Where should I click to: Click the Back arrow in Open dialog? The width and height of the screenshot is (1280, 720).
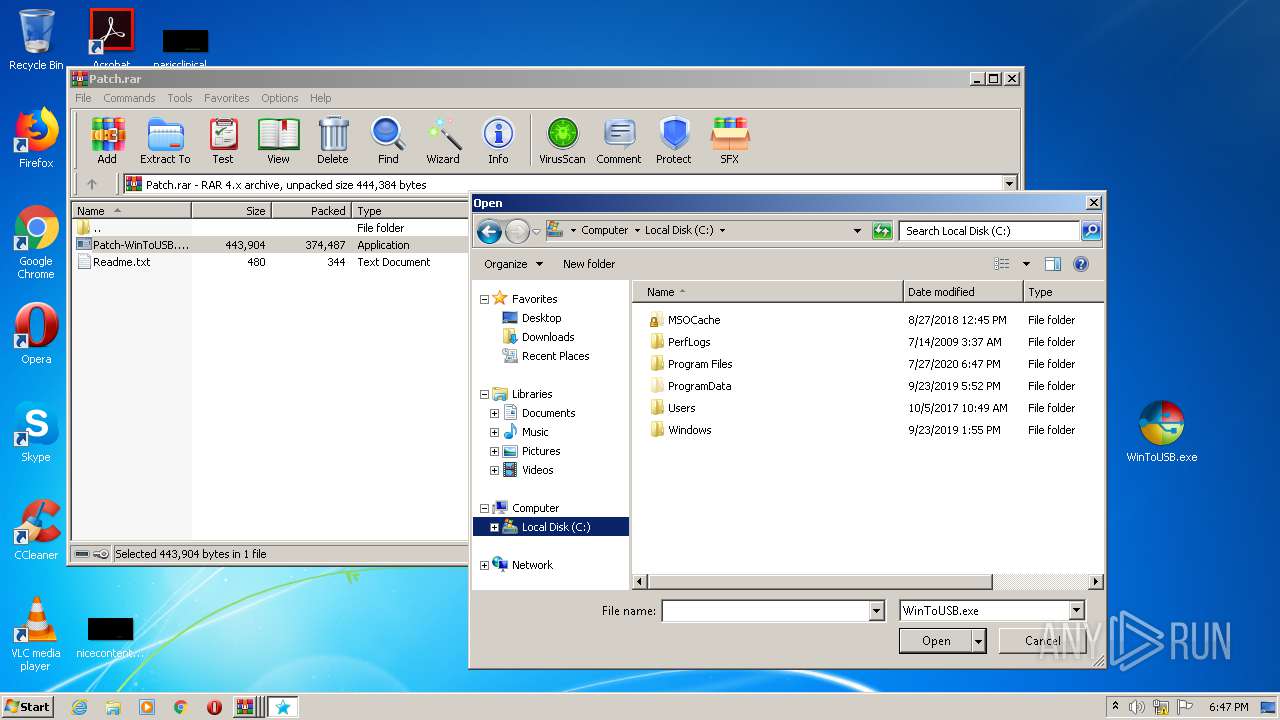(x=489, y=232)
